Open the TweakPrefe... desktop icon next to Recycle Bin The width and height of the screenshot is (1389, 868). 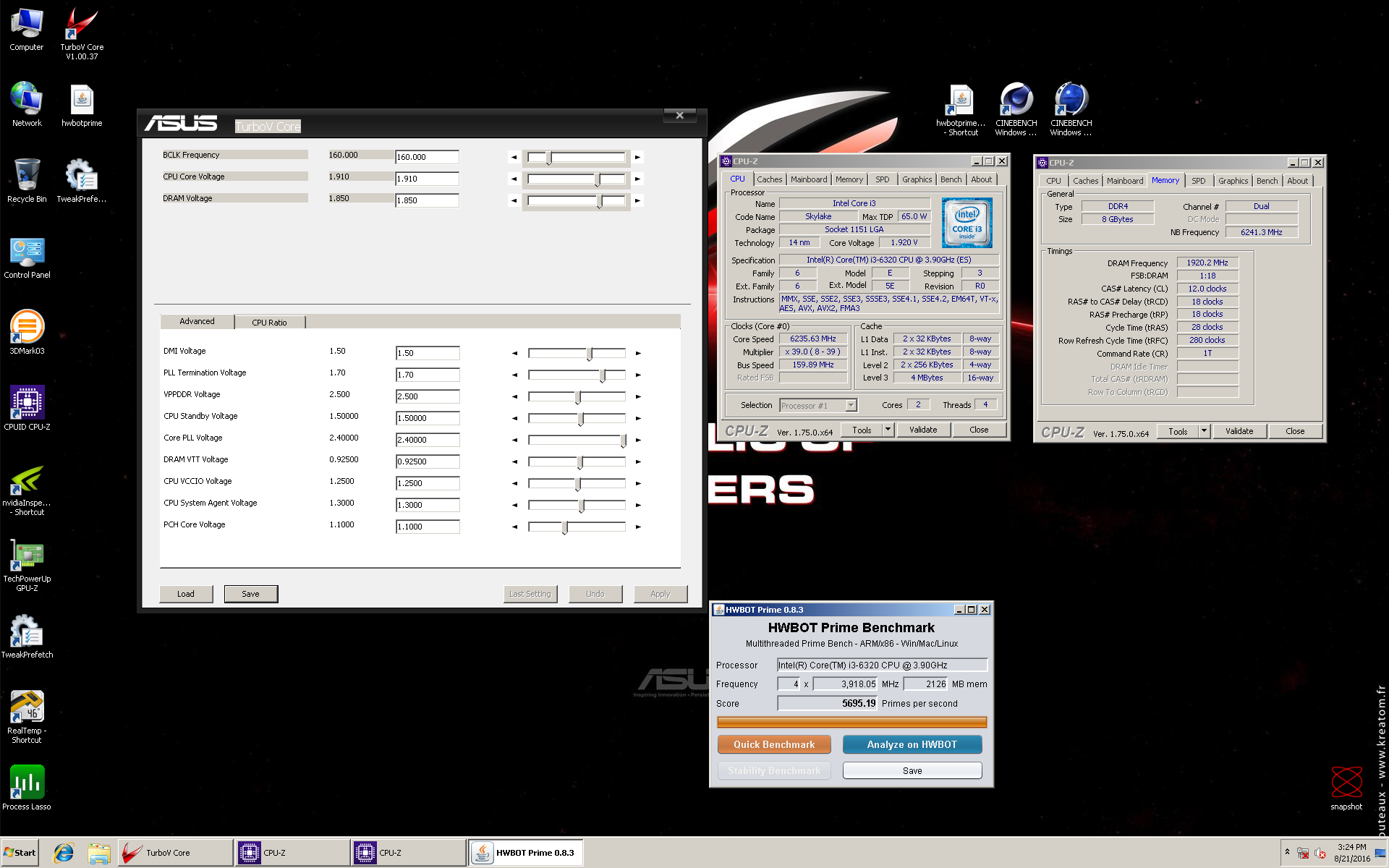[82, 181]
